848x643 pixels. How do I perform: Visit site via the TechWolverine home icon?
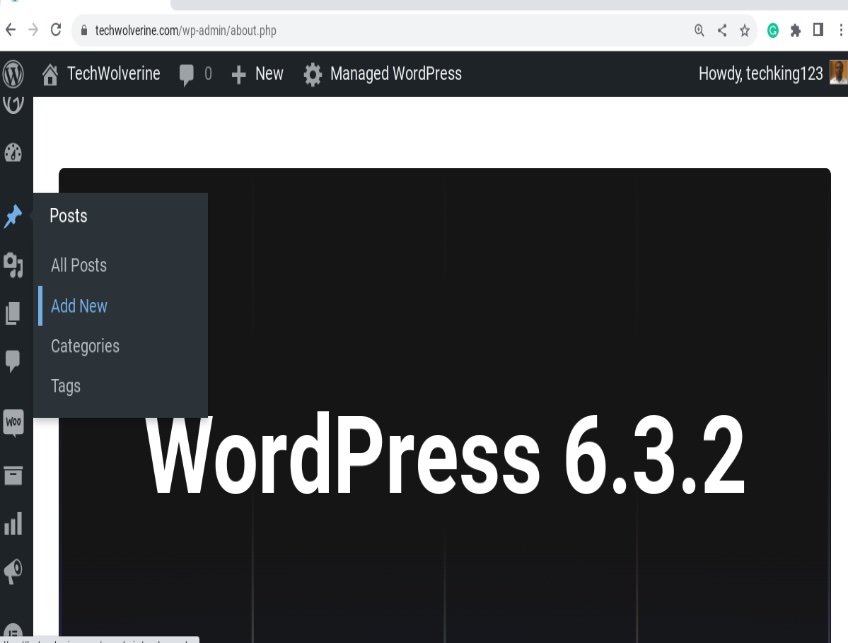tap(50, 75)
